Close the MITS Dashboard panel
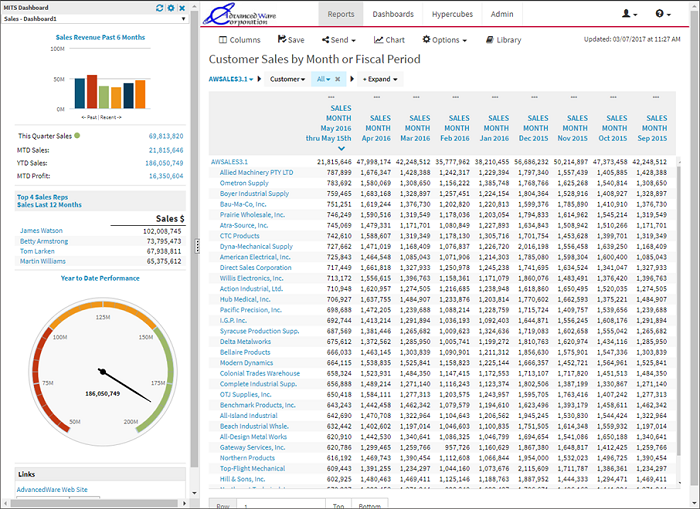Viewport: 700px width, 509px height. [182, 8]
